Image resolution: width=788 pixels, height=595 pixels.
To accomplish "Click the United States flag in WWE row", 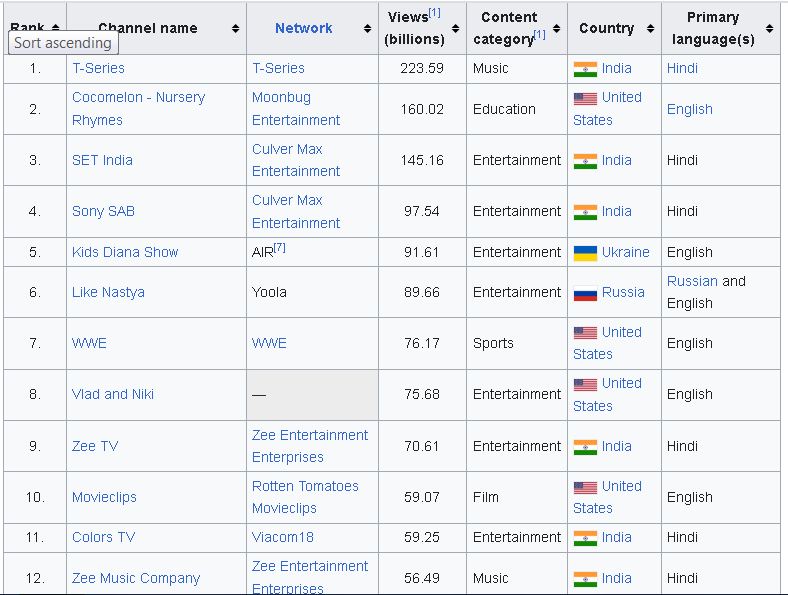I will [585, 333].
